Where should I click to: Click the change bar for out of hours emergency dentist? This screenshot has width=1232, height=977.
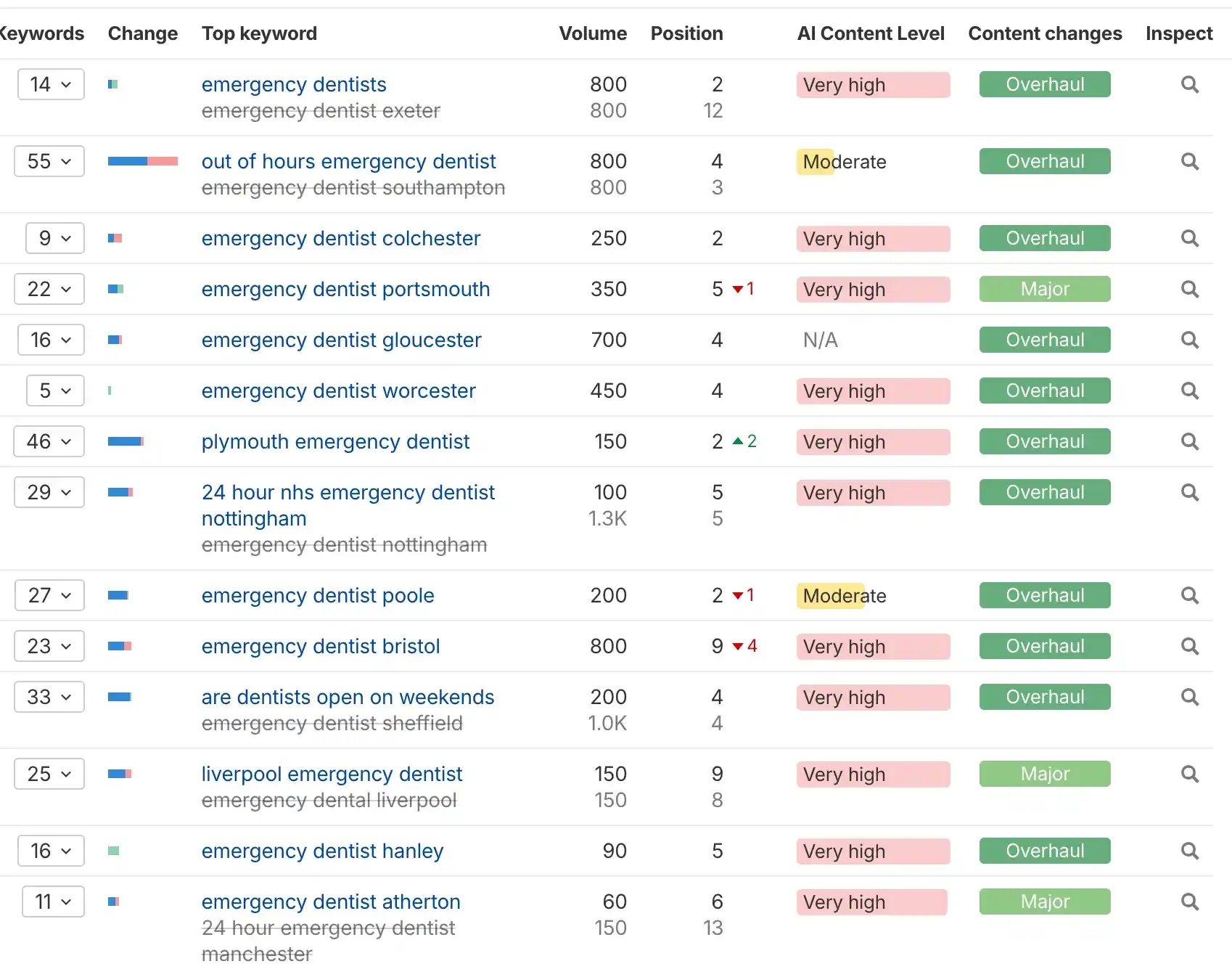(143, 162)
